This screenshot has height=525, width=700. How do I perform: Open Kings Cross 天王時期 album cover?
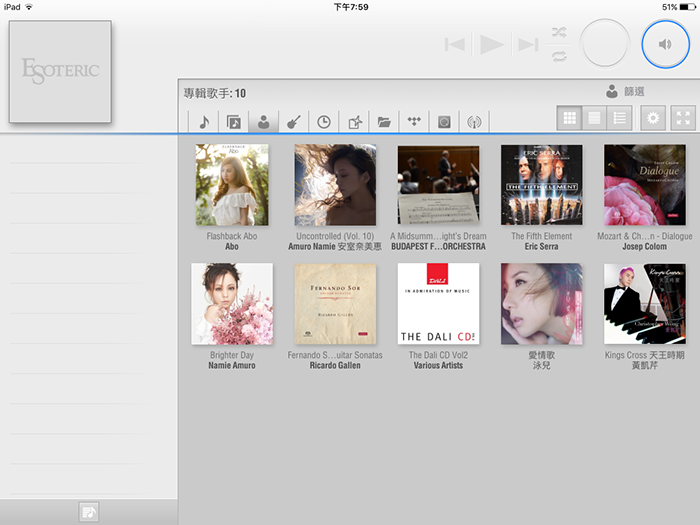click(645, 304)
